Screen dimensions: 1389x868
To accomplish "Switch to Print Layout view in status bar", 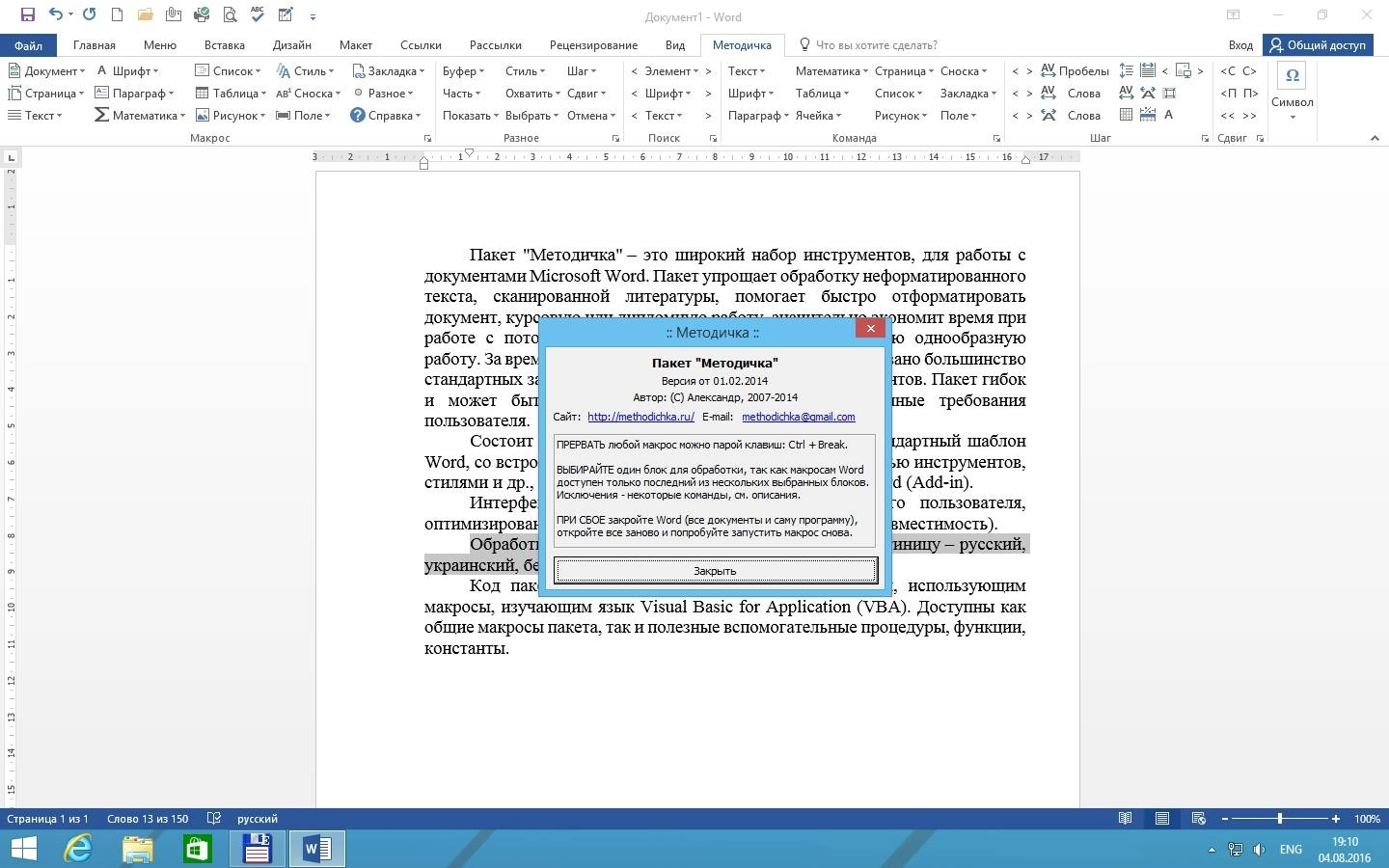I will pos(1162,818).
